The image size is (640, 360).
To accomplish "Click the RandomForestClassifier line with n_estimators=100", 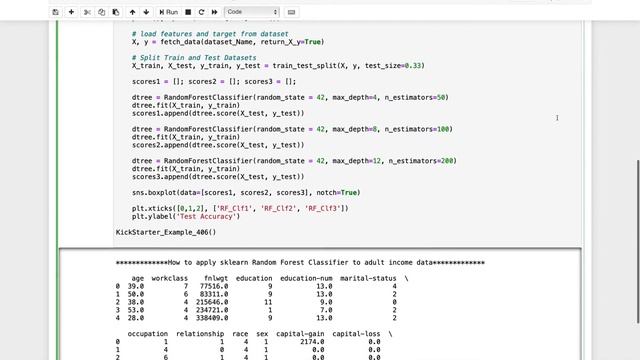I will (292, 129).
